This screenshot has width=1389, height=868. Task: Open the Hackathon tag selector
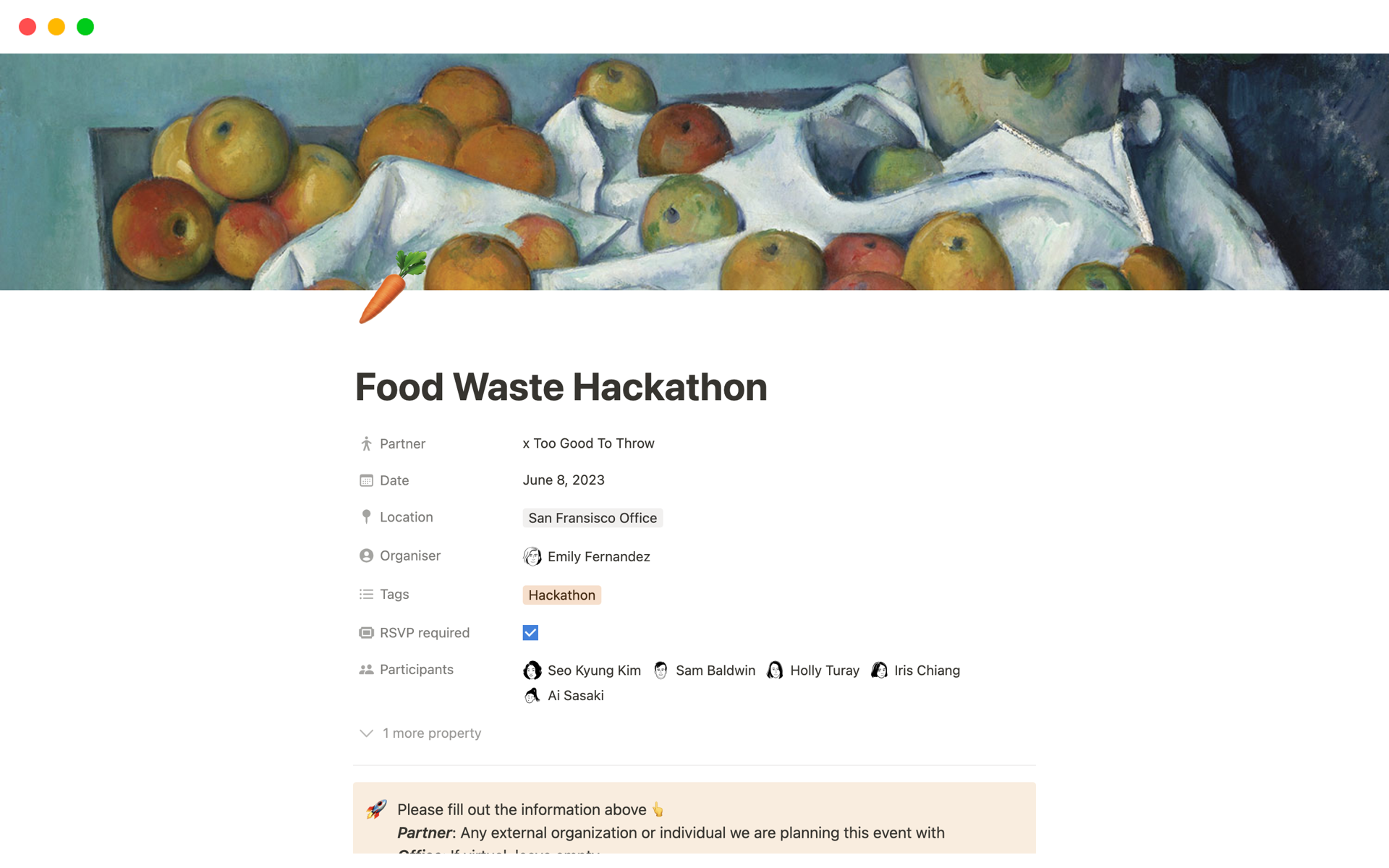(x=561, y=595)
